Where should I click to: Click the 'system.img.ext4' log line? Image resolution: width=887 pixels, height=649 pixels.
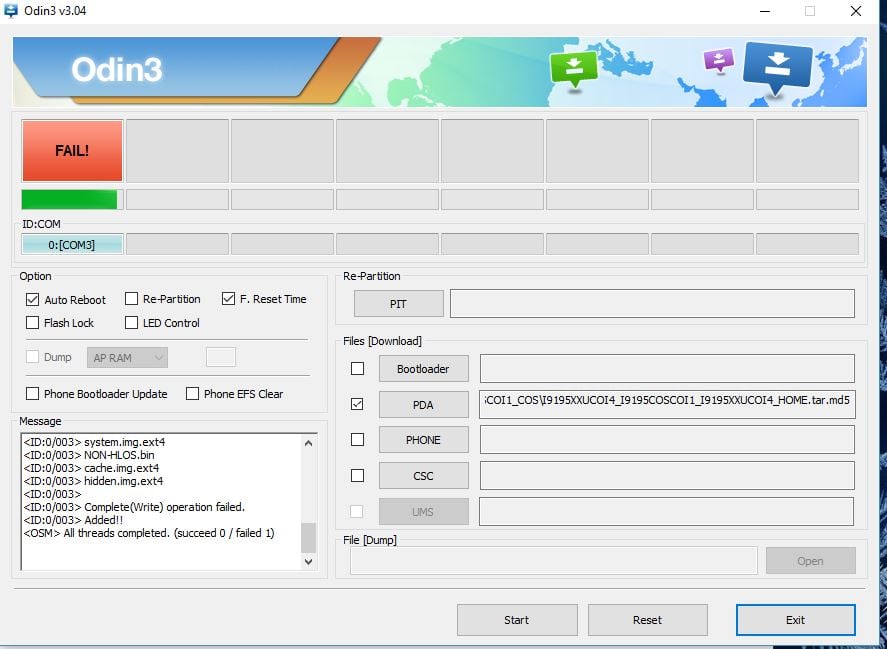pos(94,442)
